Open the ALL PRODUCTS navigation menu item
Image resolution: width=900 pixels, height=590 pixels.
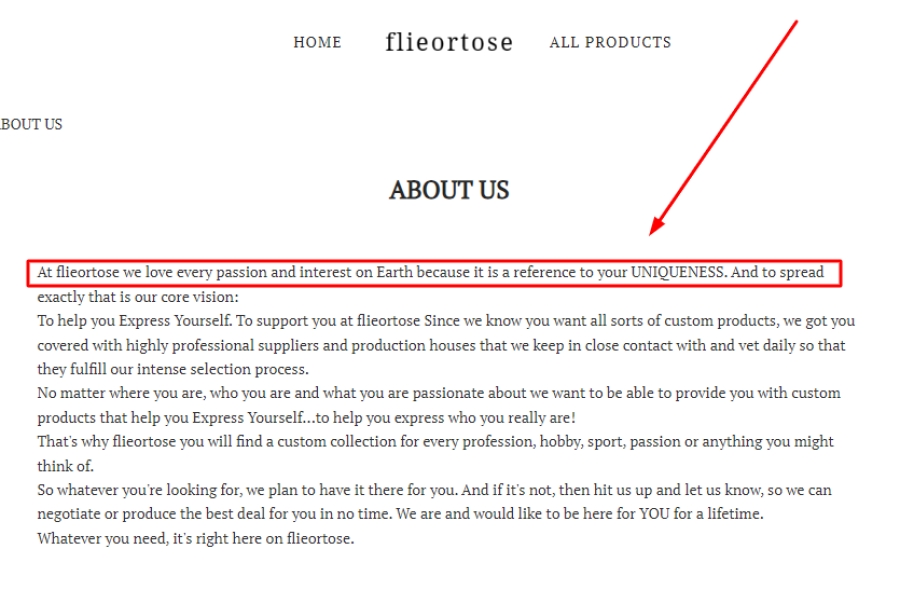[x=610, y=42]
